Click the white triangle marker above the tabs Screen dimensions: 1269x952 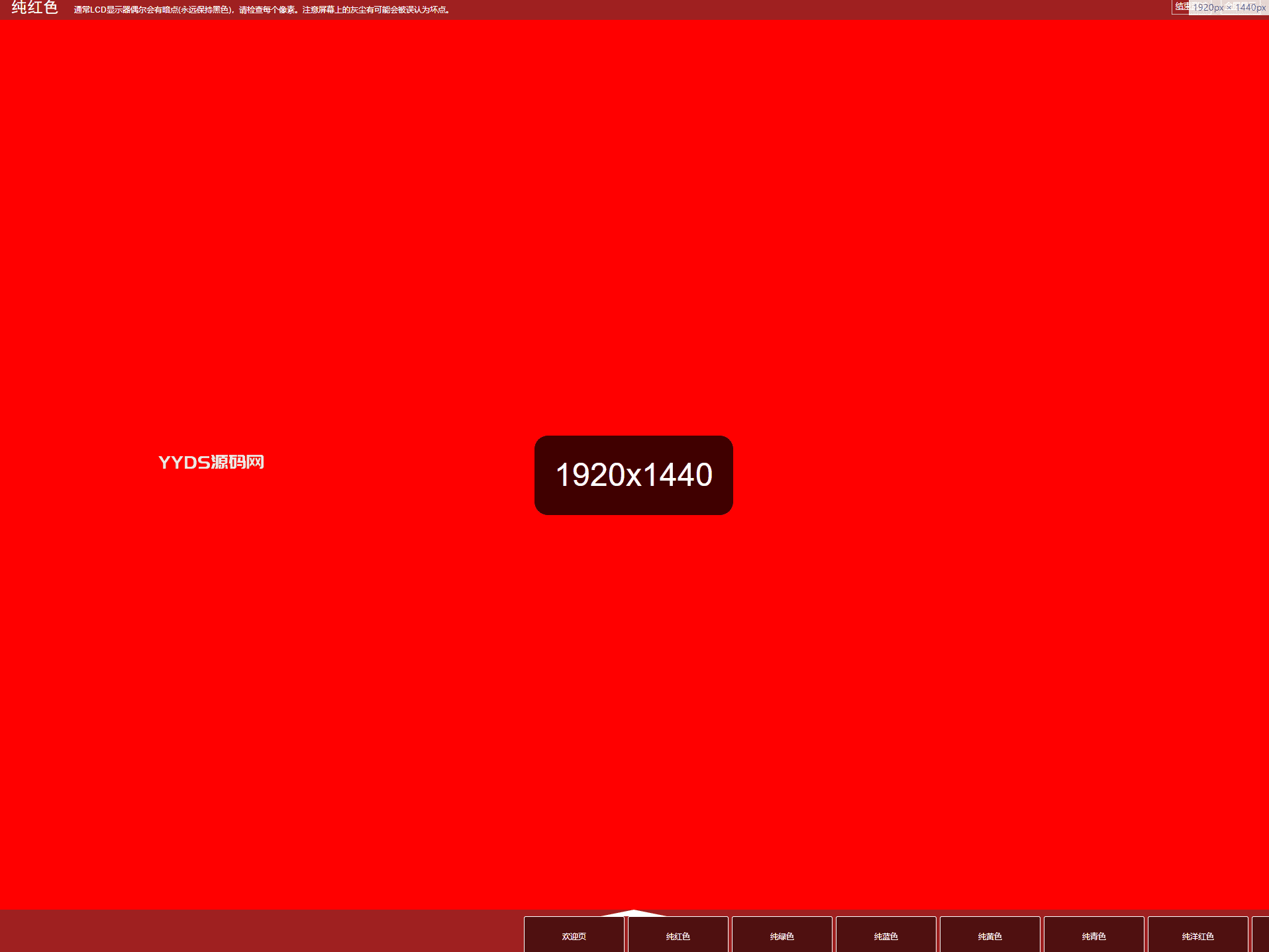tap(634, 913)
